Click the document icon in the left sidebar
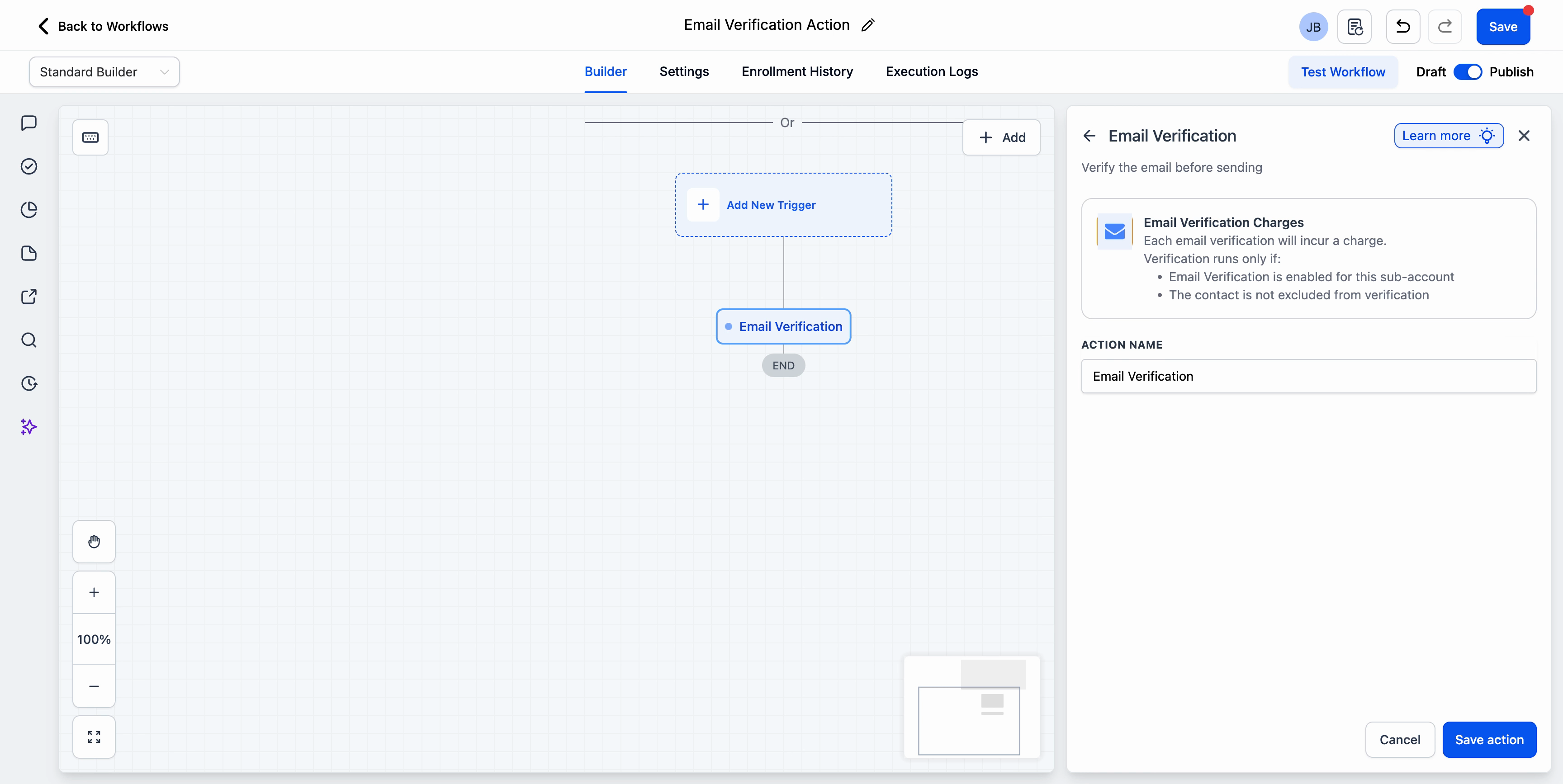This screenshot has width=1563, height=784. point(28,253)
